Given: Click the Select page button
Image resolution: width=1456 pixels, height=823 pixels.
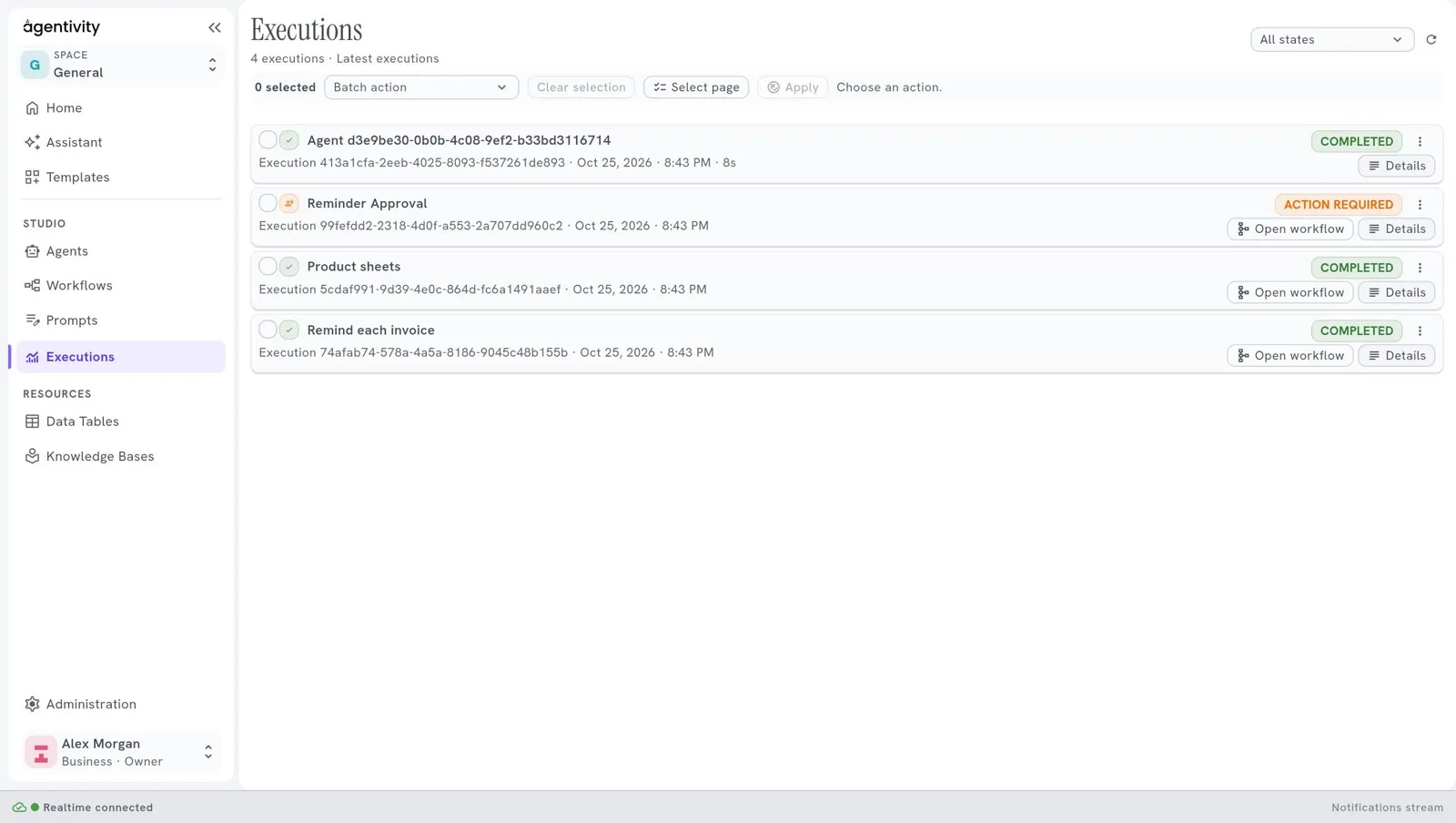Looking at the screenshot, I should 696,87.
